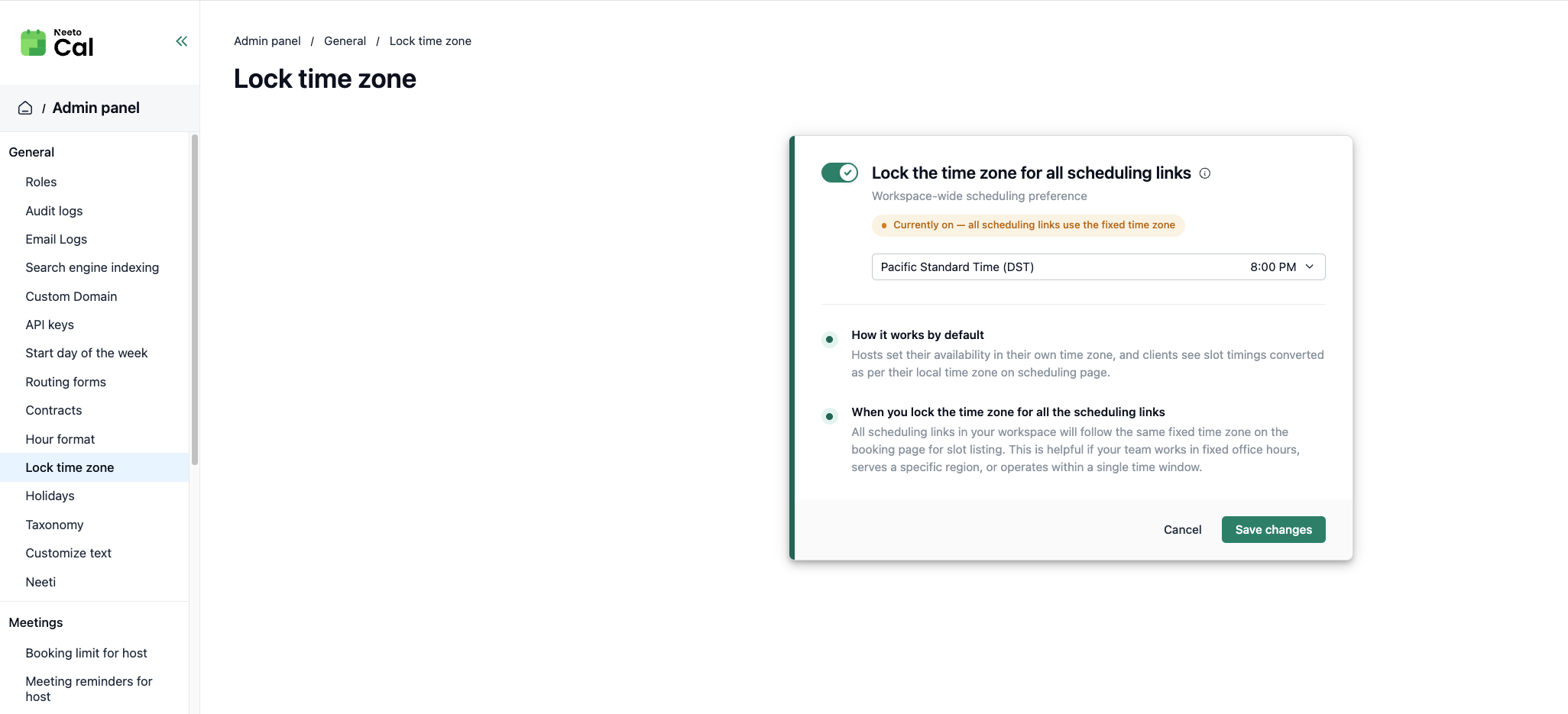Open home via house icon
1568x714 pixels.
[25, 108]
